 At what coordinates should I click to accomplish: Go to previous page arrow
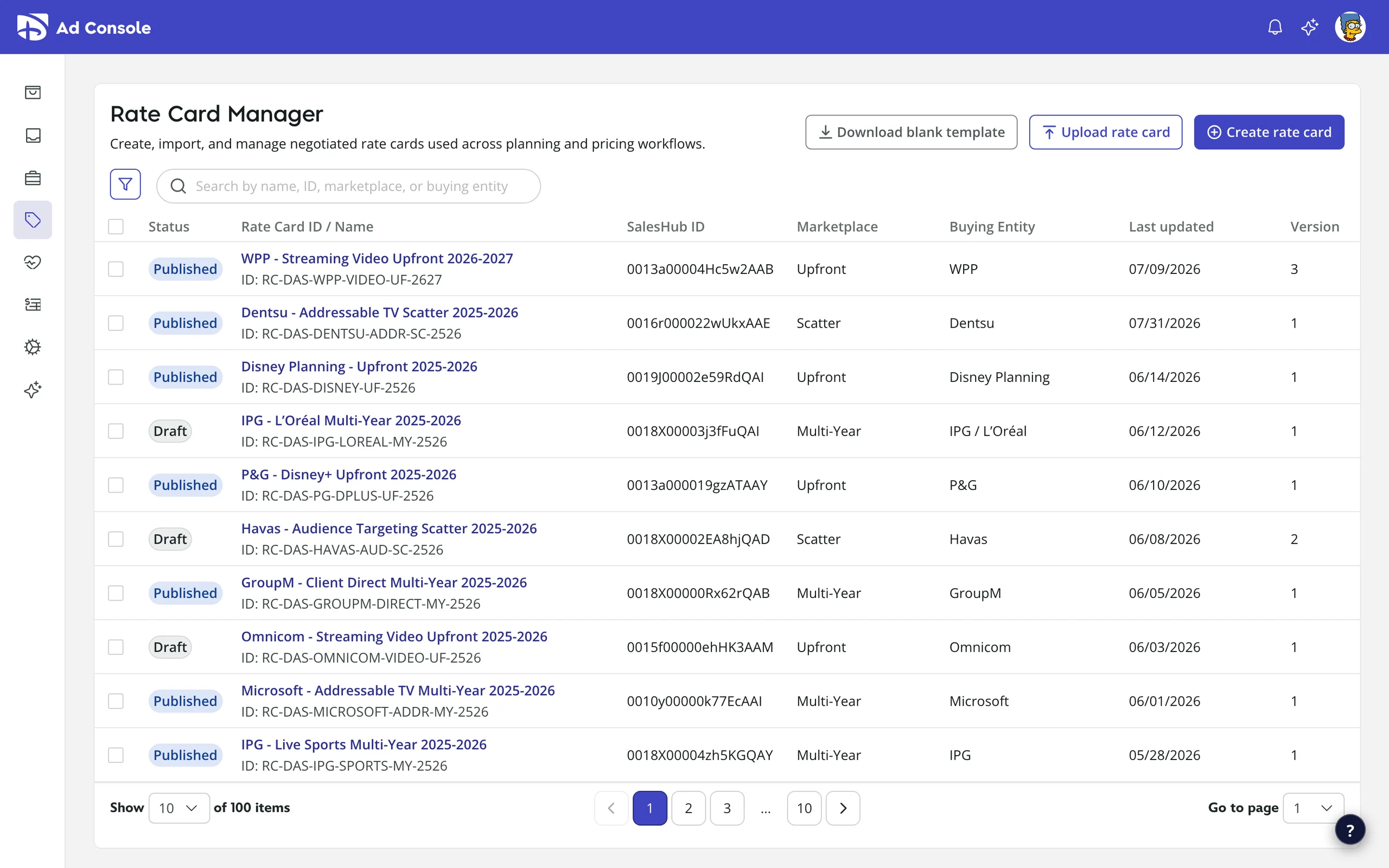[611, 808]
